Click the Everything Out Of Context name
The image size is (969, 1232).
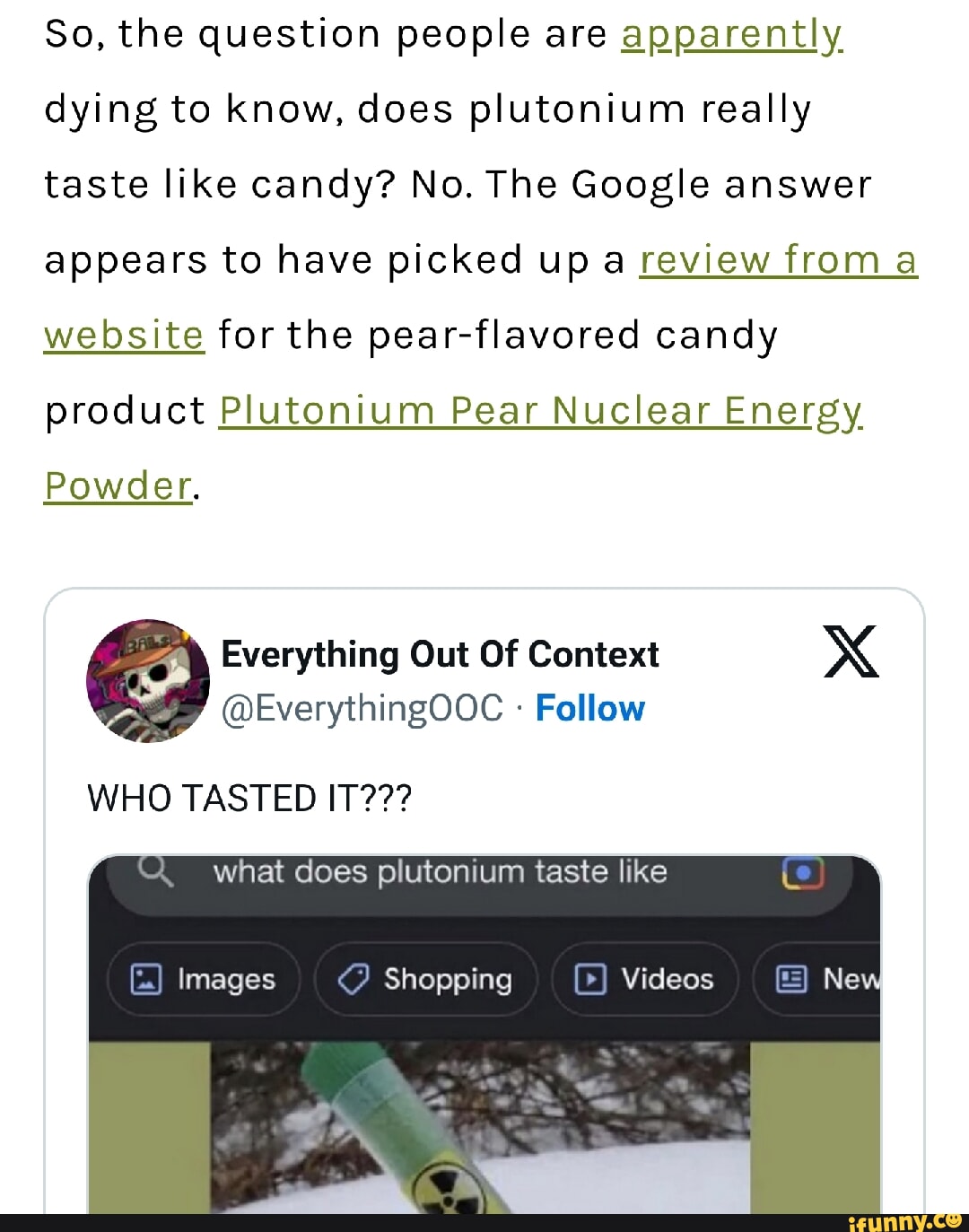coord(440,655)
